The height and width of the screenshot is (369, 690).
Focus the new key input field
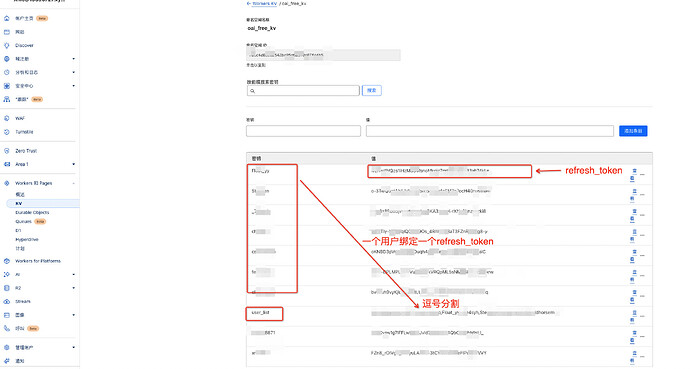303,131
